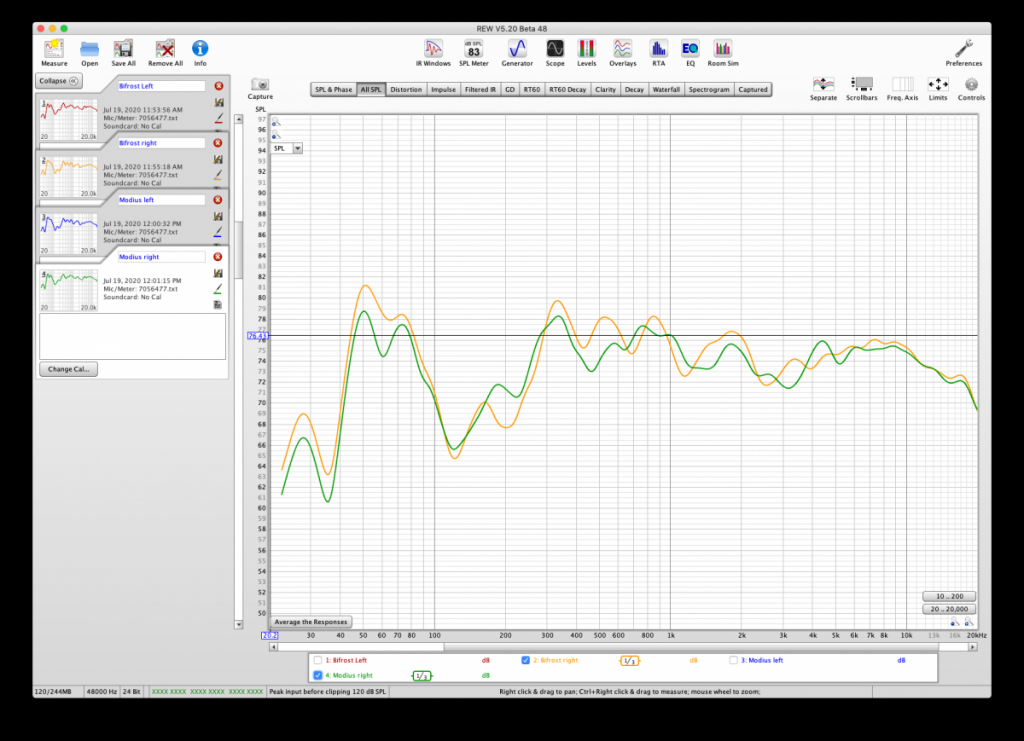Remove the Modius right measurement
The image size is (1024, 741).
coord(218,257)
